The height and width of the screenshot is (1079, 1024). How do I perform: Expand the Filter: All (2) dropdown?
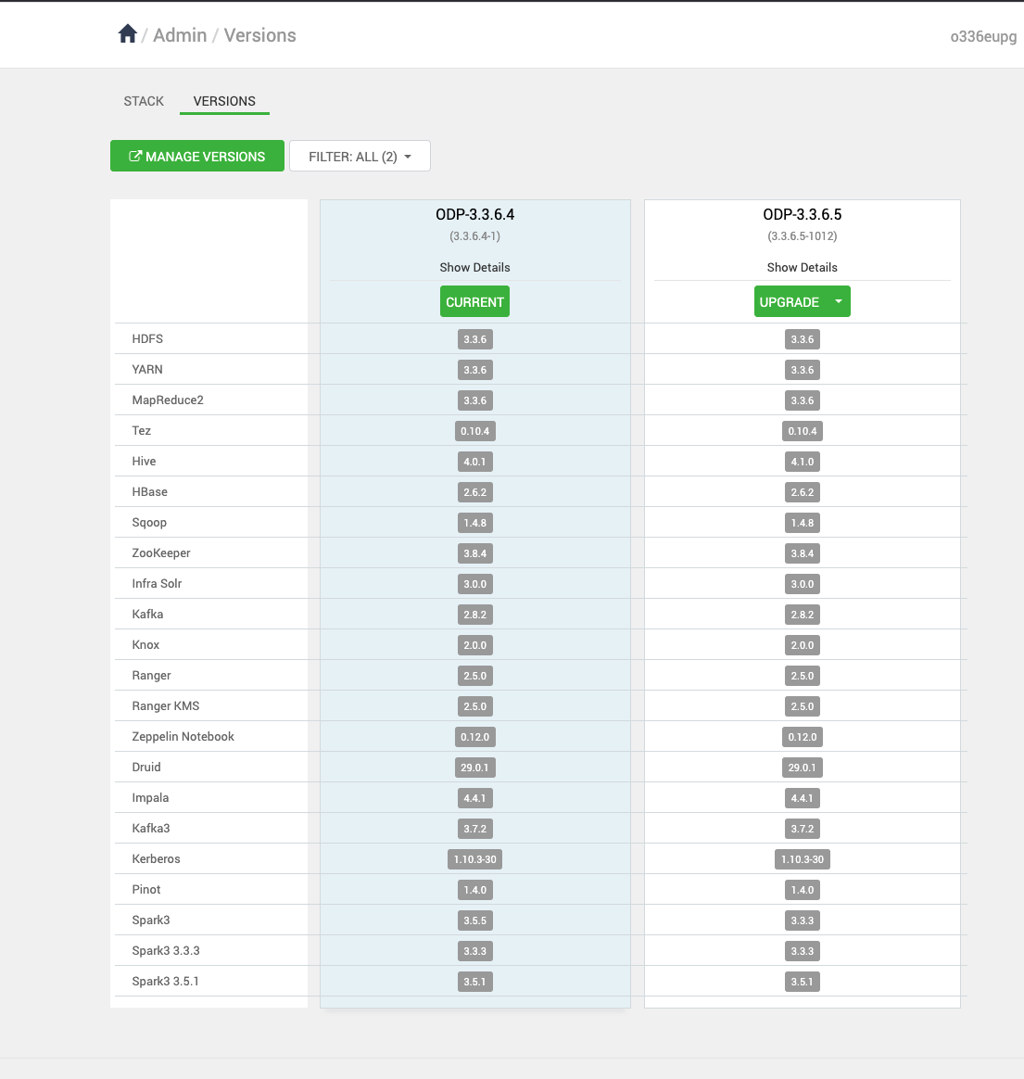coord(360,156)
